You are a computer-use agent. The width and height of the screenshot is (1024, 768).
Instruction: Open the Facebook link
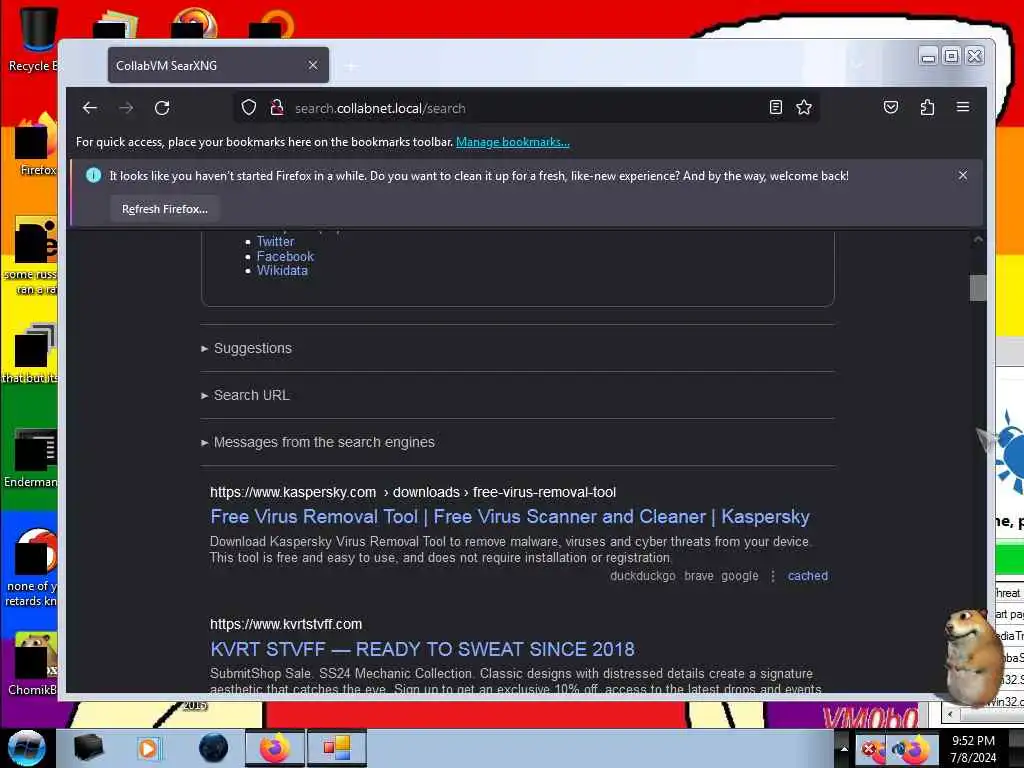click(x=285, y=256)
